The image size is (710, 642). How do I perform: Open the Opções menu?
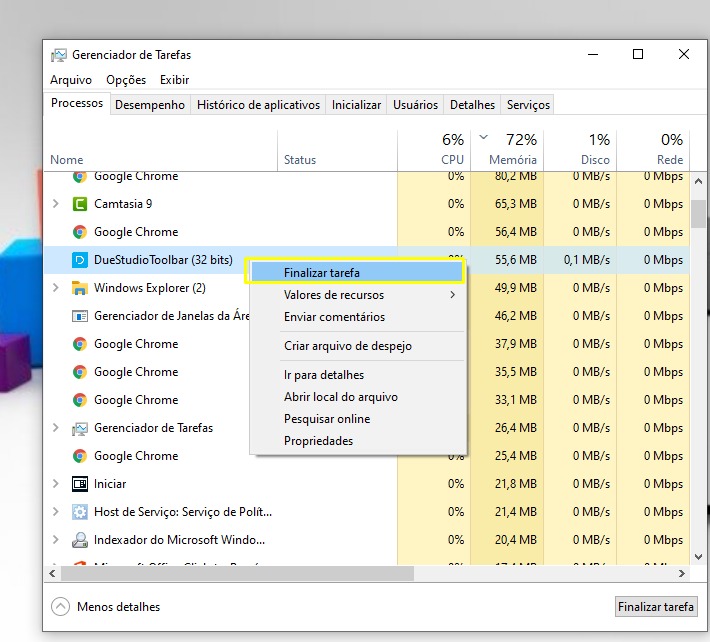point(126,80)
